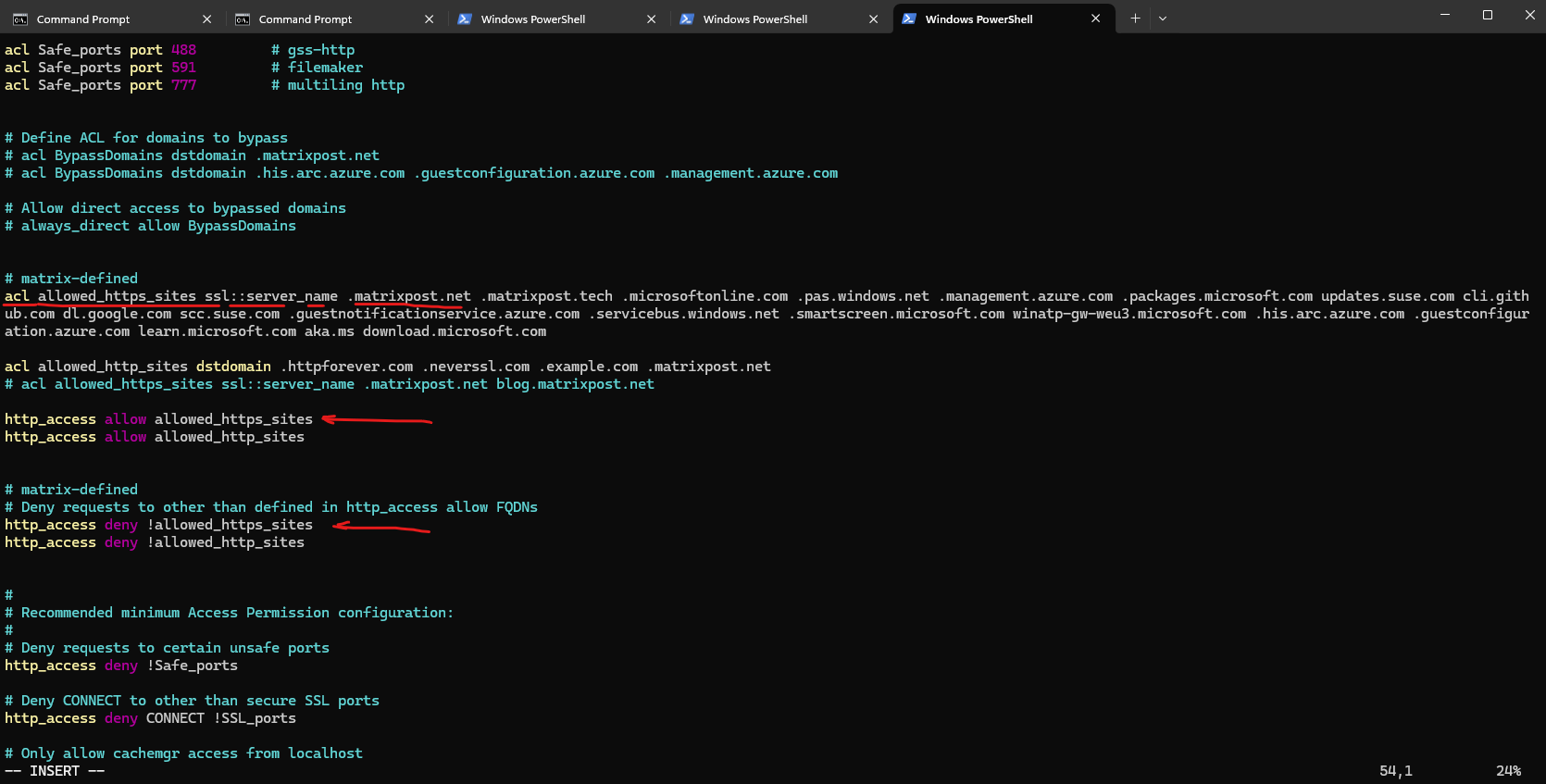Click the cursor position '54,1' indicator
The image size is (1546, 784).
(x=1396, y=771)
